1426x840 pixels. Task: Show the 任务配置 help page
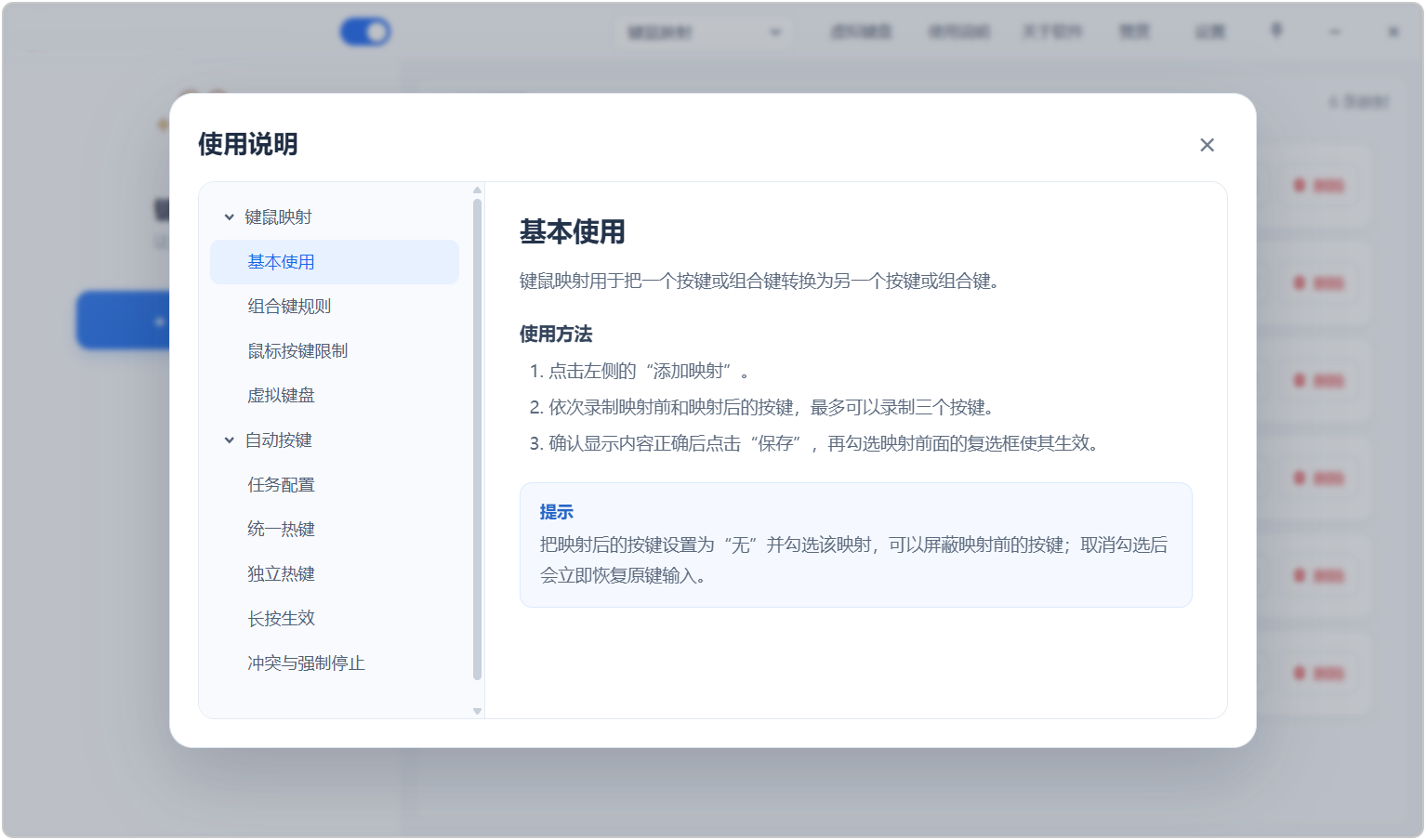335,485
